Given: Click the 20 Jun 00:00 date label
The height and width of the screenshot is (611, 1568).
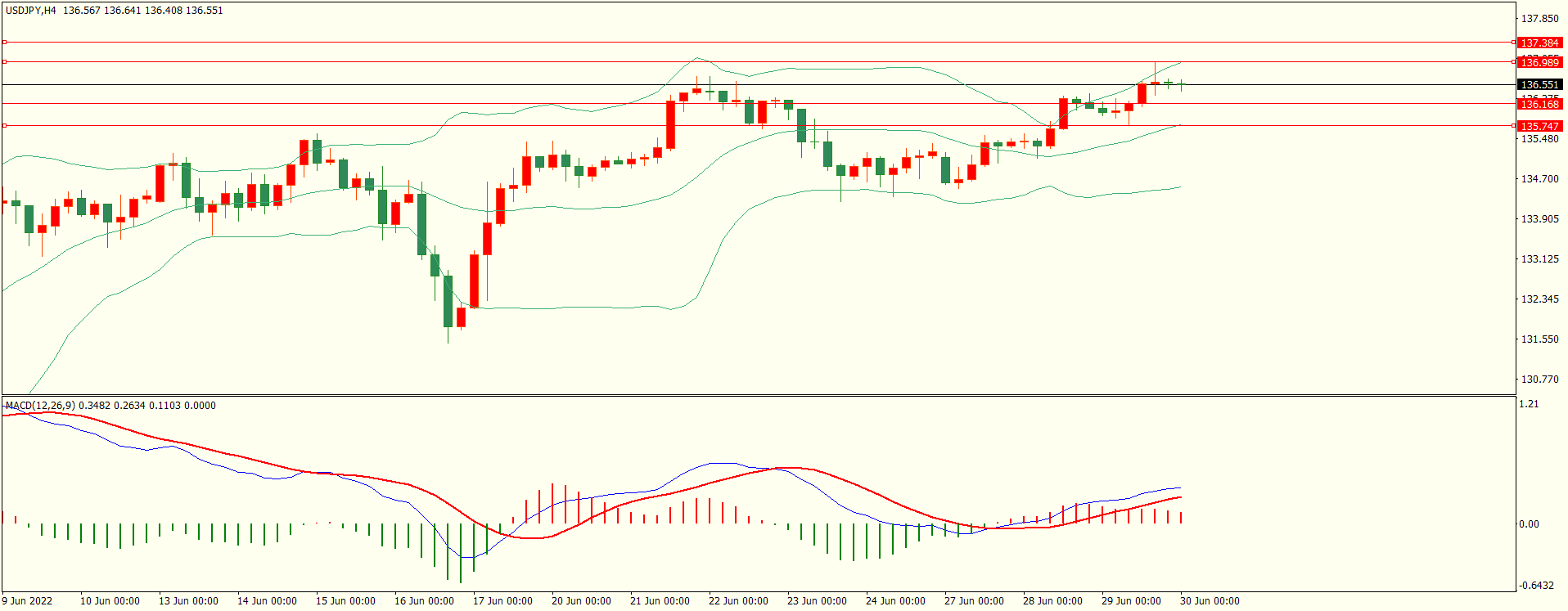Looking at the screenshot, I should pos(581,601).
